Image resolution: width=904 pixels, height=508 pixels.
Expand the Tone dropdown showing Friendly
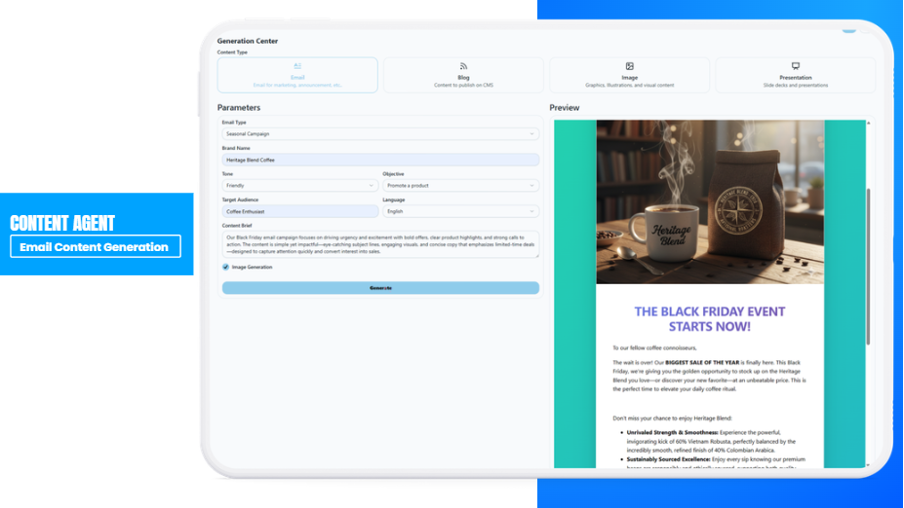click(299, 186)
